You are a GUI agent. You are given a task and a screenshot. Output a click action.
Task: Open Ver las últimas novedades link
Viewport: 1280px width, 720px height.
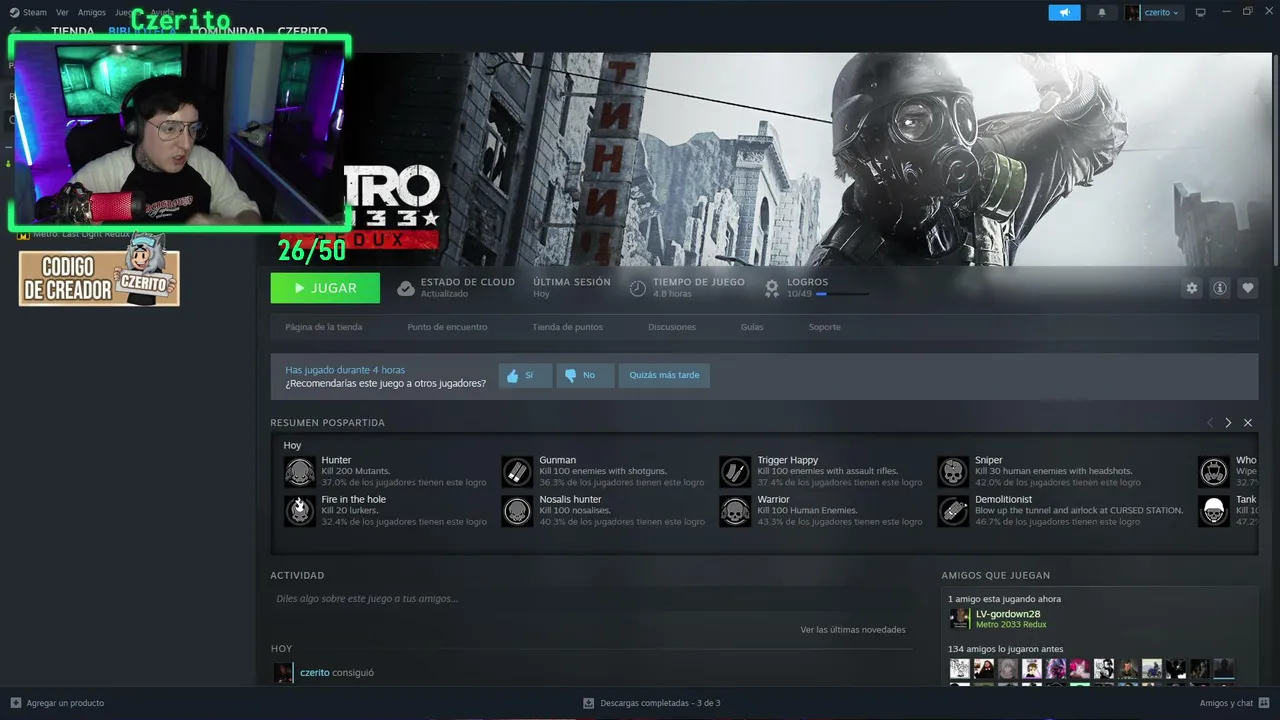[x=853, y=630]
